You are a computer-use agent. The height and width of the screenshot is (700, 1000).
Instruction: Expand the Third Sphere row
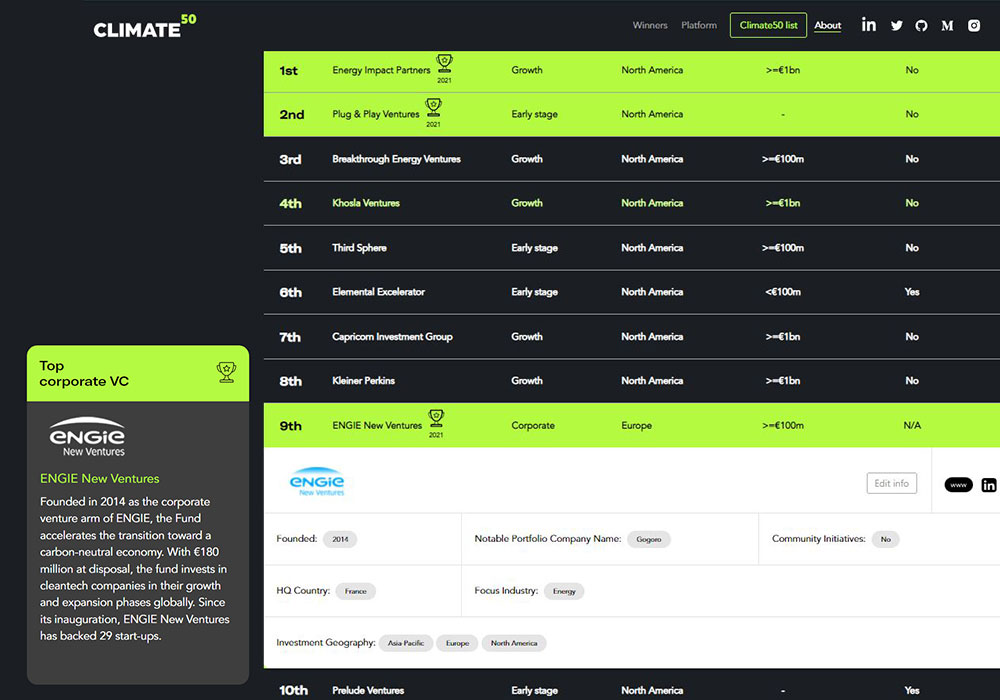pos(631,248)
